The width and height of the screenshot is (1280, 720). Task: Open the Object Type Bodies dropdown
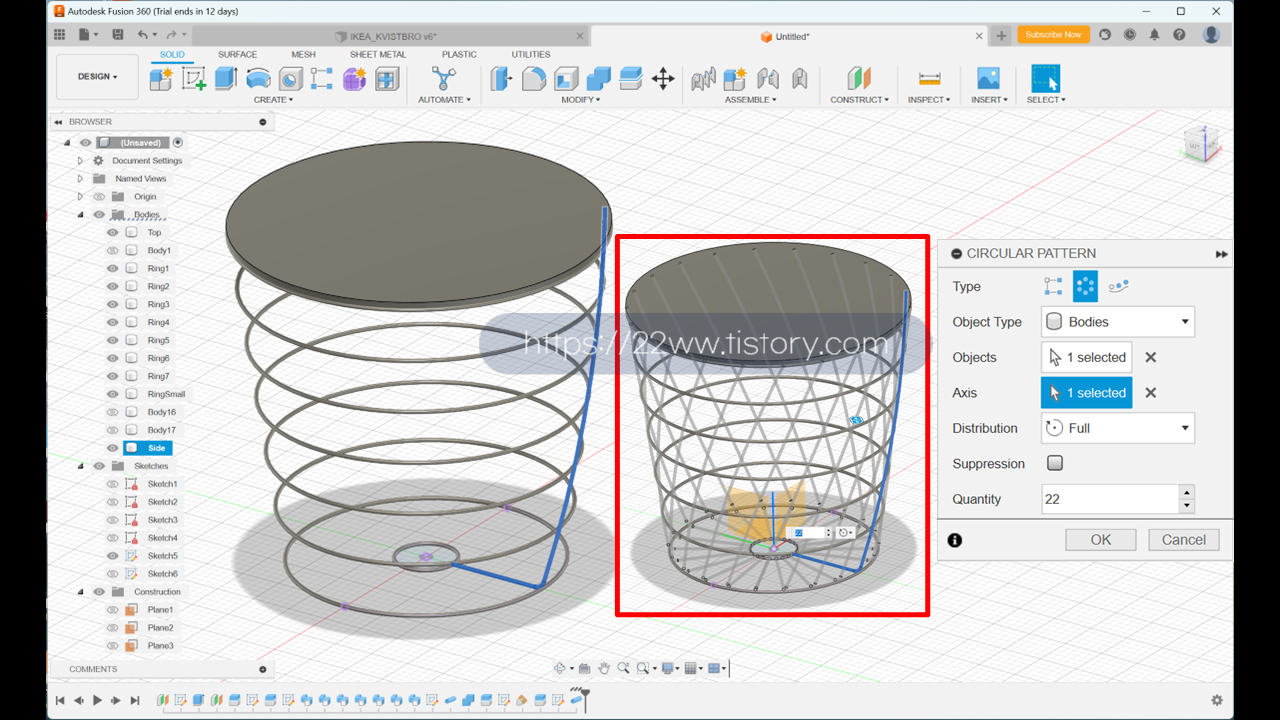1118,322
